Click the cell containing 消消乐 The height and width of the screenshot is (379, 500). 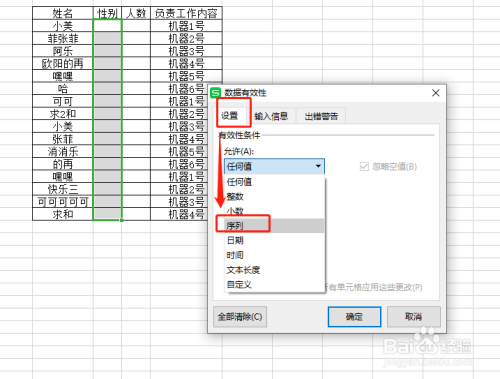tap(63, 151)
